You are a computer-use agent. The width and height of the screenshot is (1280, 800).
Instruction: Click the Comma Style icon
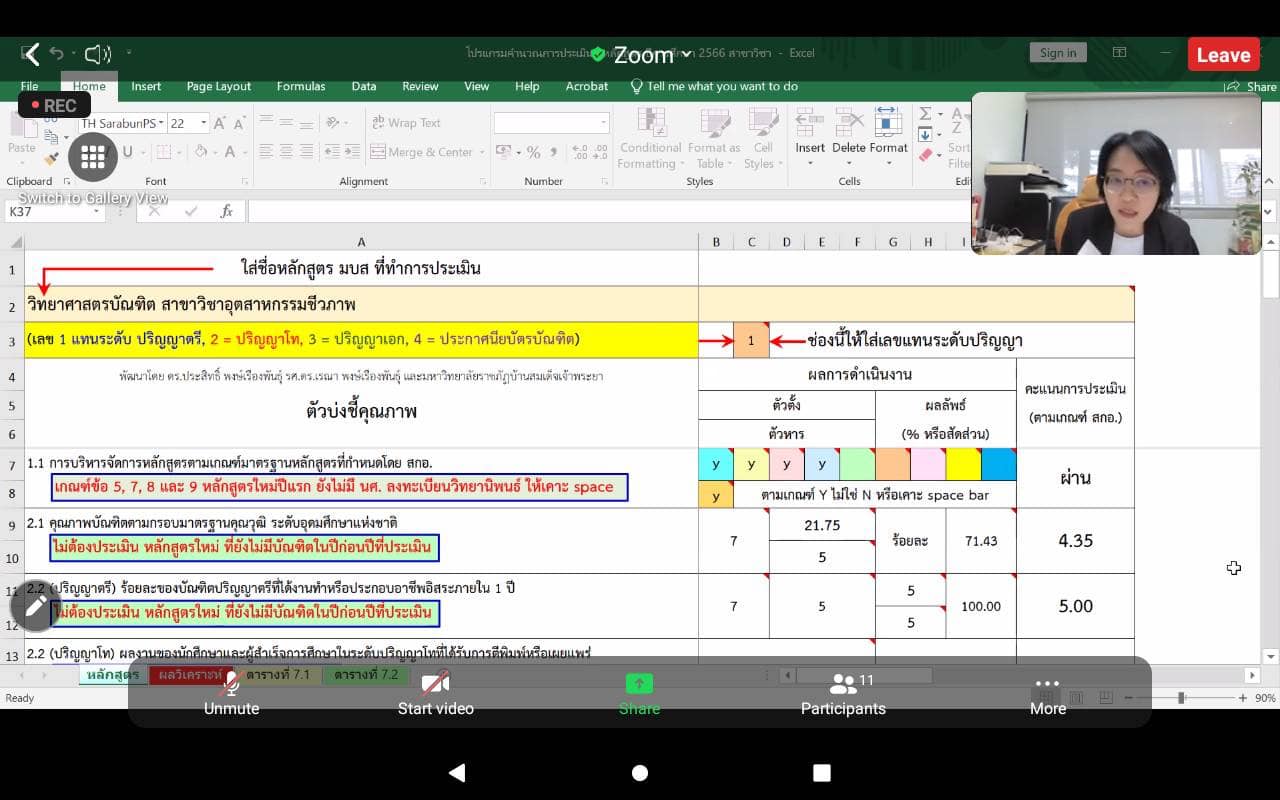click(x=552, y=152)
